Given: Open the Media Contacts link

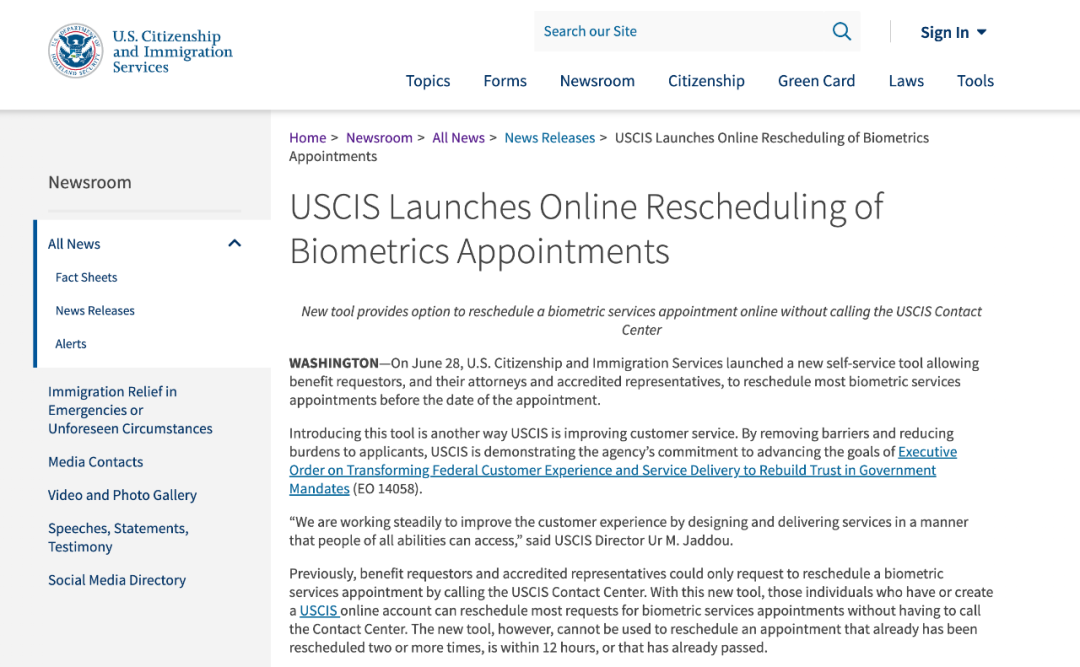Looking at the screenshot, I should coord(96,462).
